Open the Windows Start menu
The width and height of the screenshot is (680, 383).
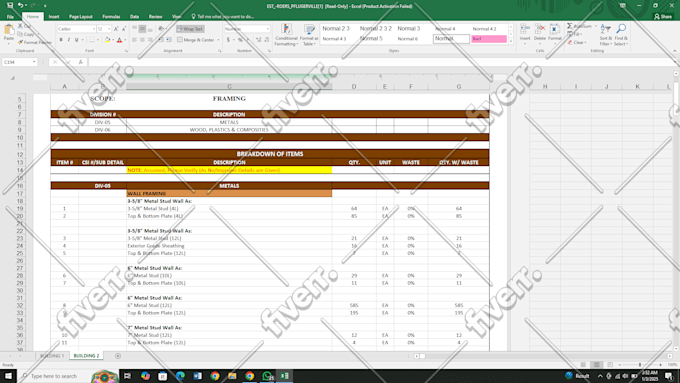point(8,376)
